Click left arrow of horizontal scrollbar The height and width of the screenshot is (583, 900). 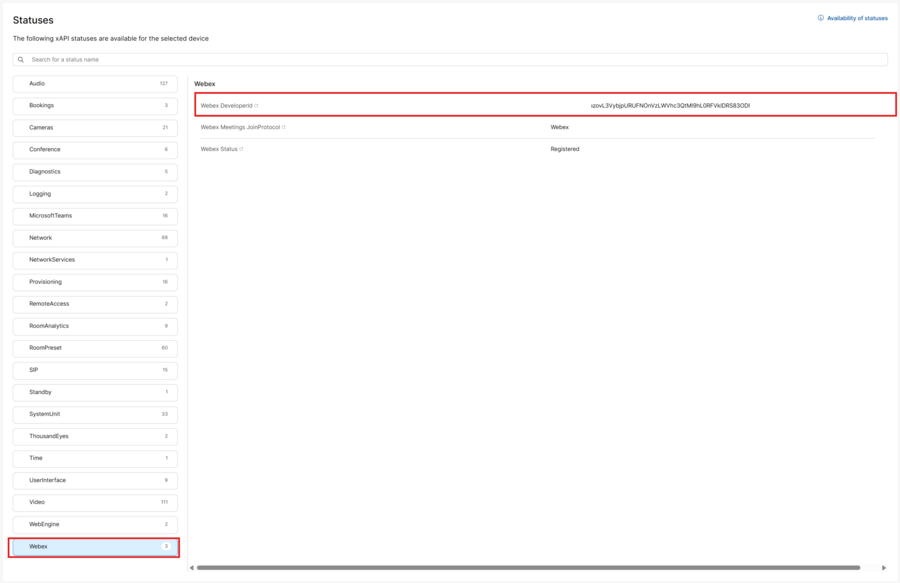click(192, 568)
